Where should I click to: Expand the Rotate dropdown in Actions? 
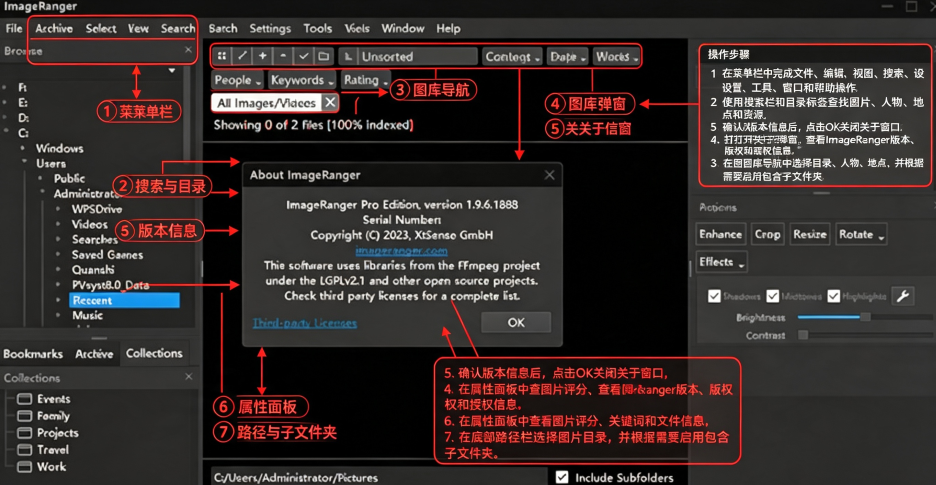pos(861,235)
